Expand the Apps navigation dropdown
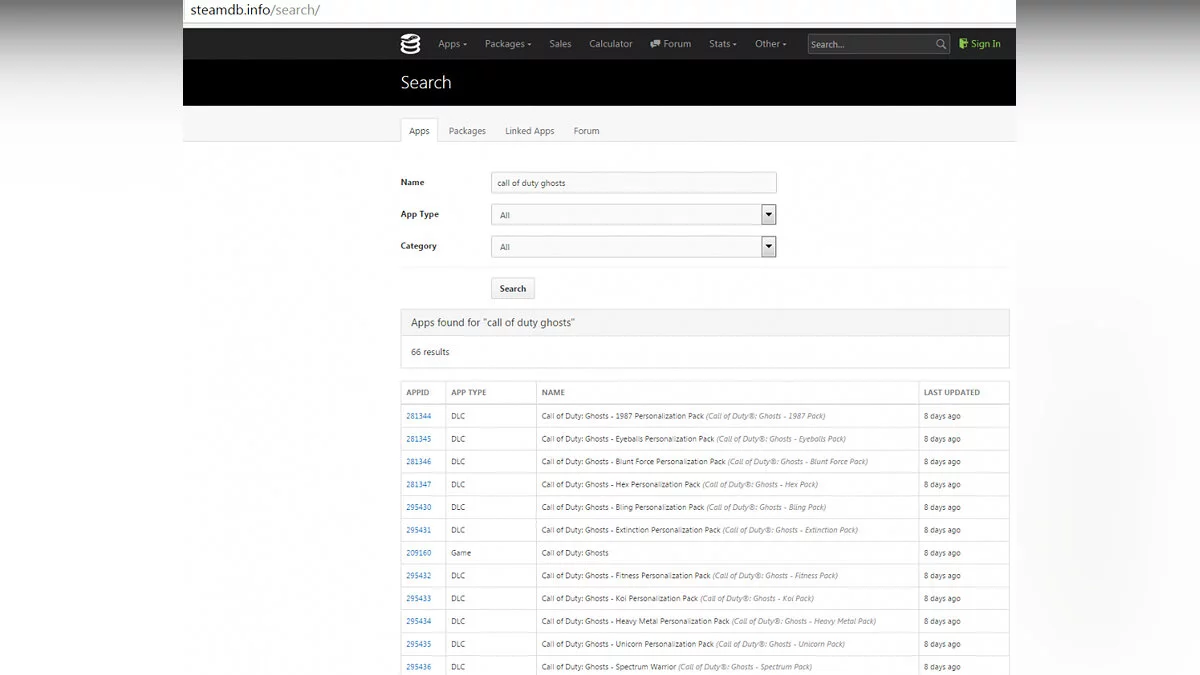The width and height of the screenshot is (1200, 675). coord(452,44)
